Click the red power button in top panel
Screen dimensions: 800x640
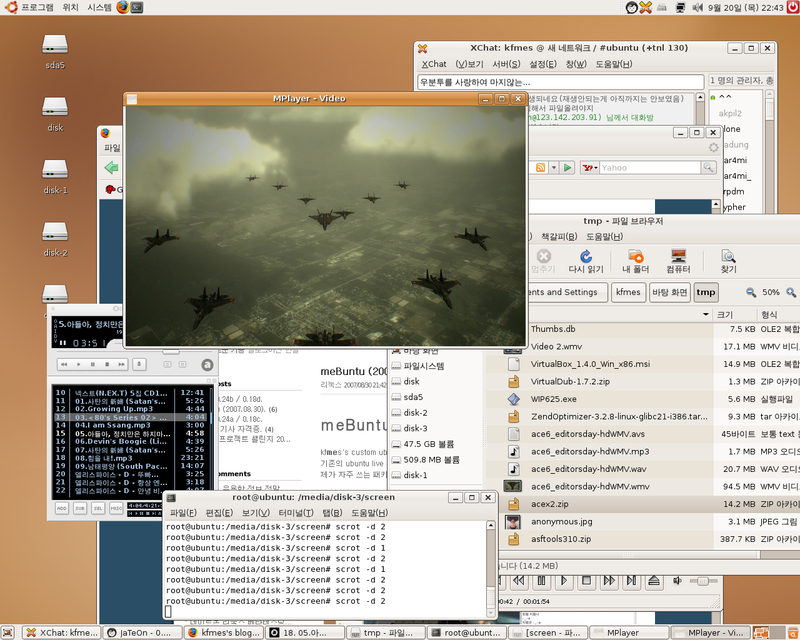(x=793, y=7)
